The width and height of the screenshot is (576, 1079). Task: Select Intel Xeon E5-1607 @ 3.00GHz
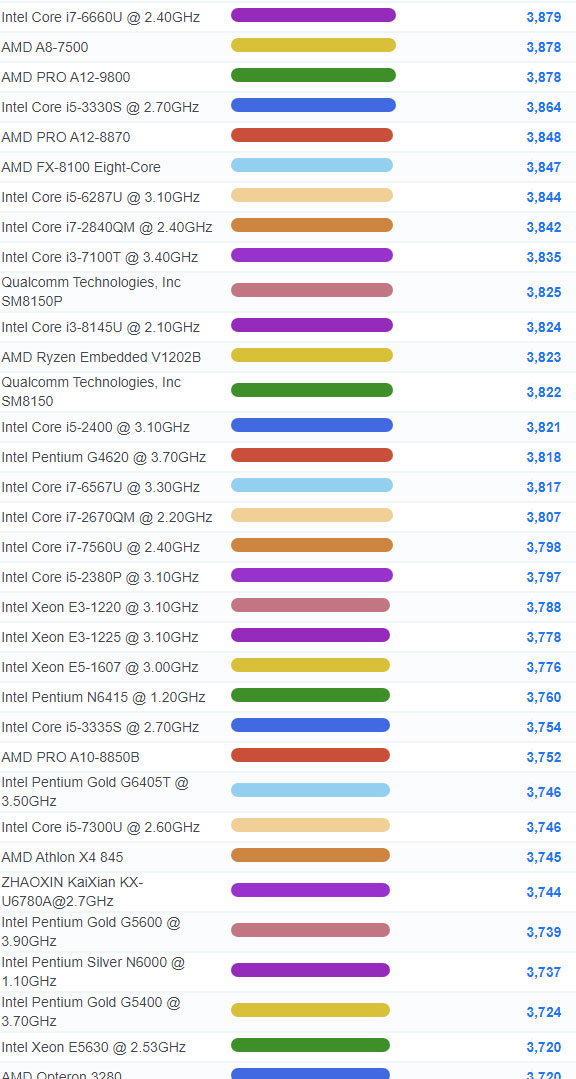tap(100, 667)
